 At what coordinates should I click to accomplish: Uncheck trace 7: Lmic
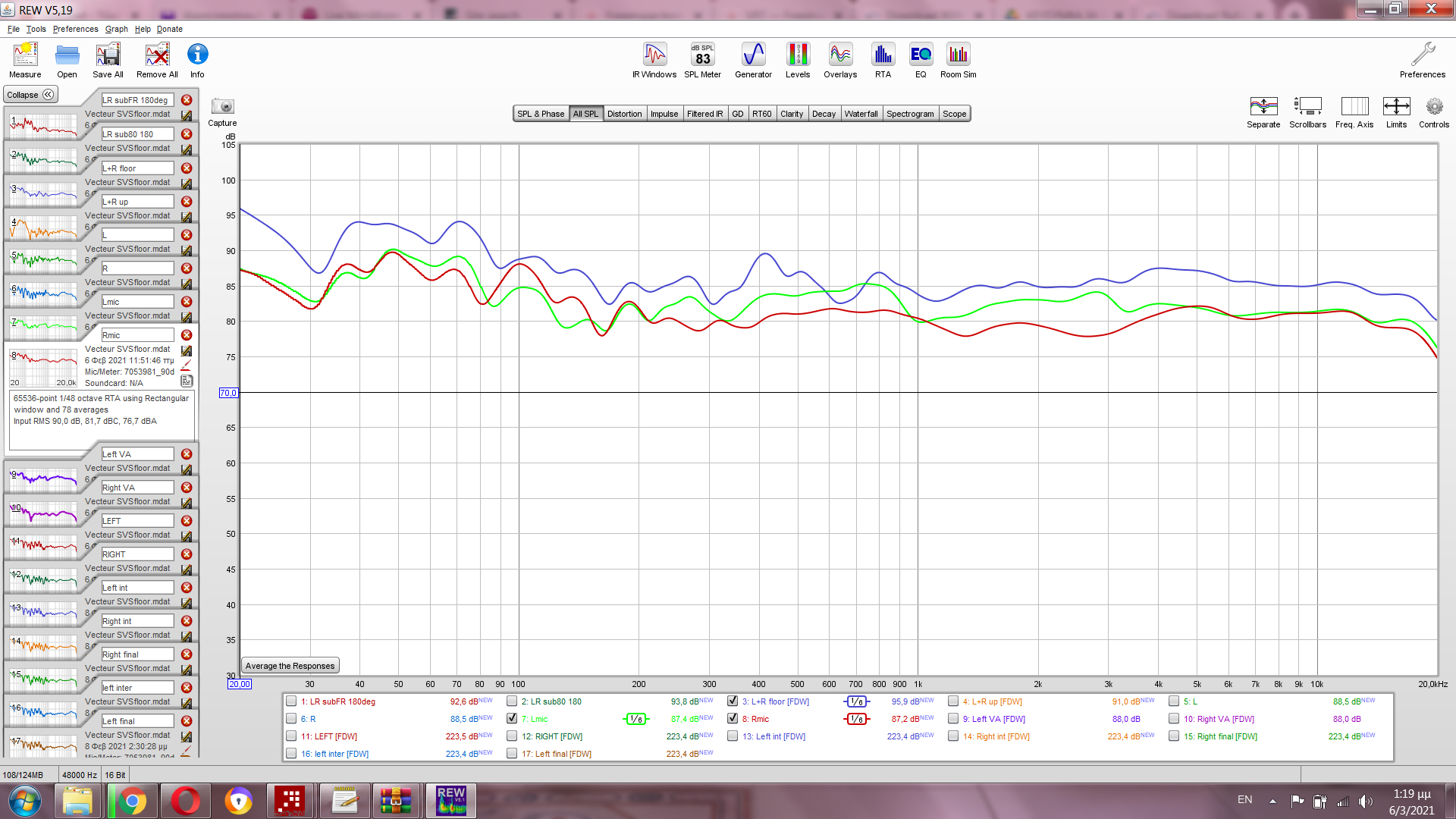pos(512,719)
